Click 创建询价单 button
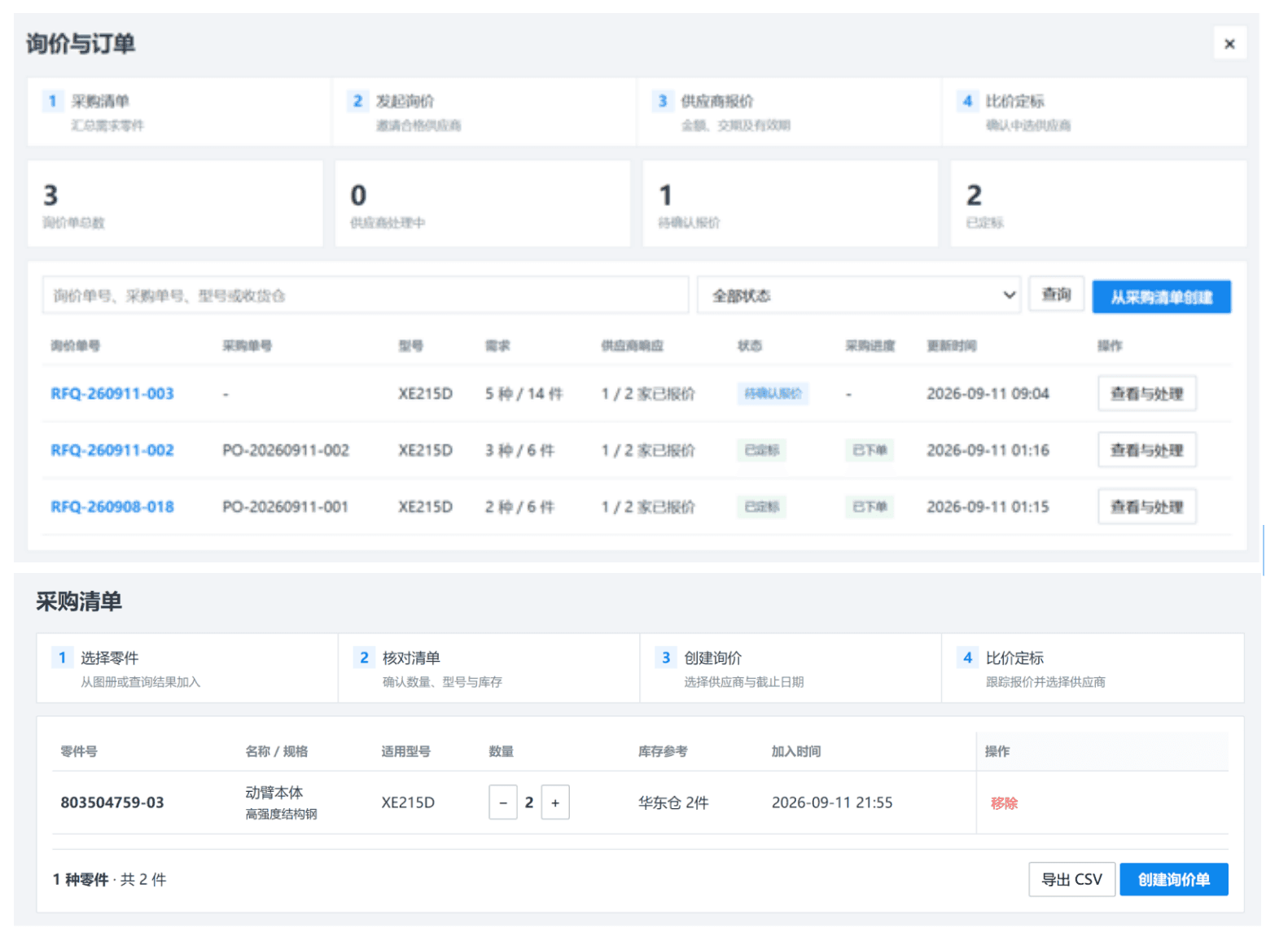Viewport: 1288px width, 949px height. click(x=1173, y=880)
